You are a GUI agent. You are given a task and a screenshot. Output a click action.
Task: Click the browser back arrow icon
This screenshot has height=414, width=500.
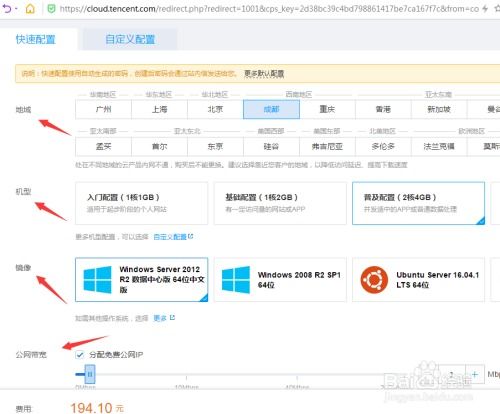pyautogui.click(x=7, y=8)
